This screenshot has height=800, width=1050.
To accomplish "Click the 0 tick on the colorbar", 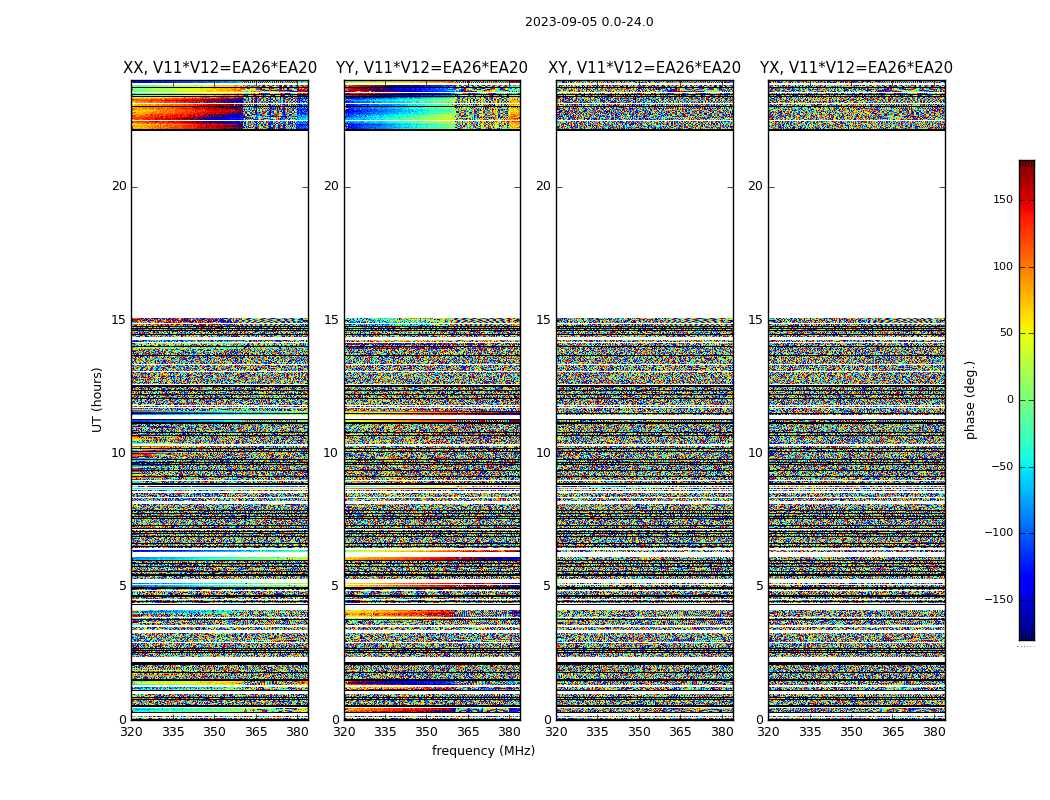I will 1010,400.
